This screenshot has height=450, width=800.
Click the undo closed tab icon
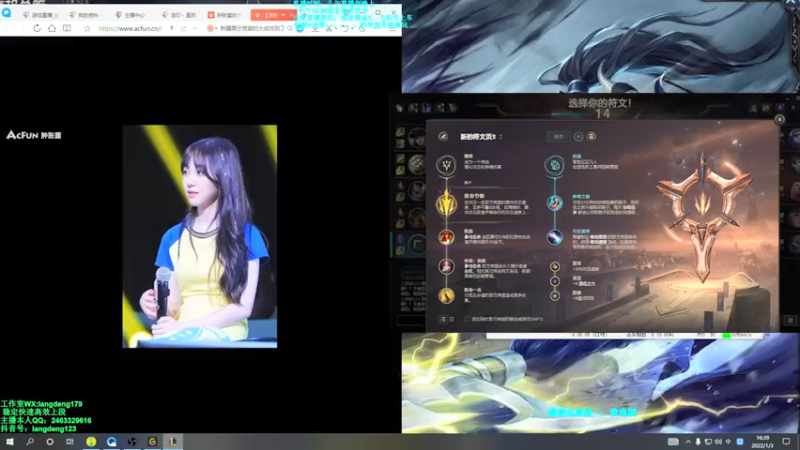point(345,29)
